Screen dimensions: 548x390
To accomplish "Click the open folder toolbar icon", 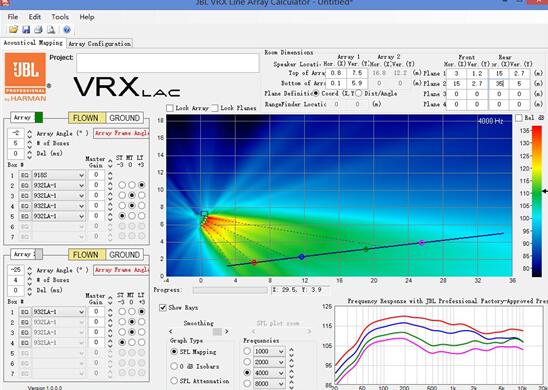I will (13, 30).
